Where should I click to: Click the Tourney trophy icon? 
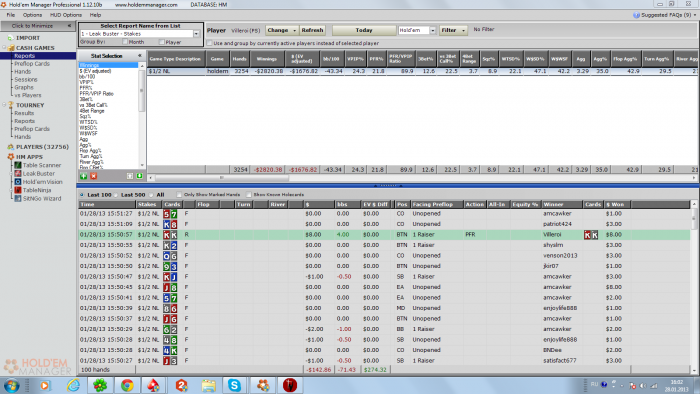[x=11, y=105]
